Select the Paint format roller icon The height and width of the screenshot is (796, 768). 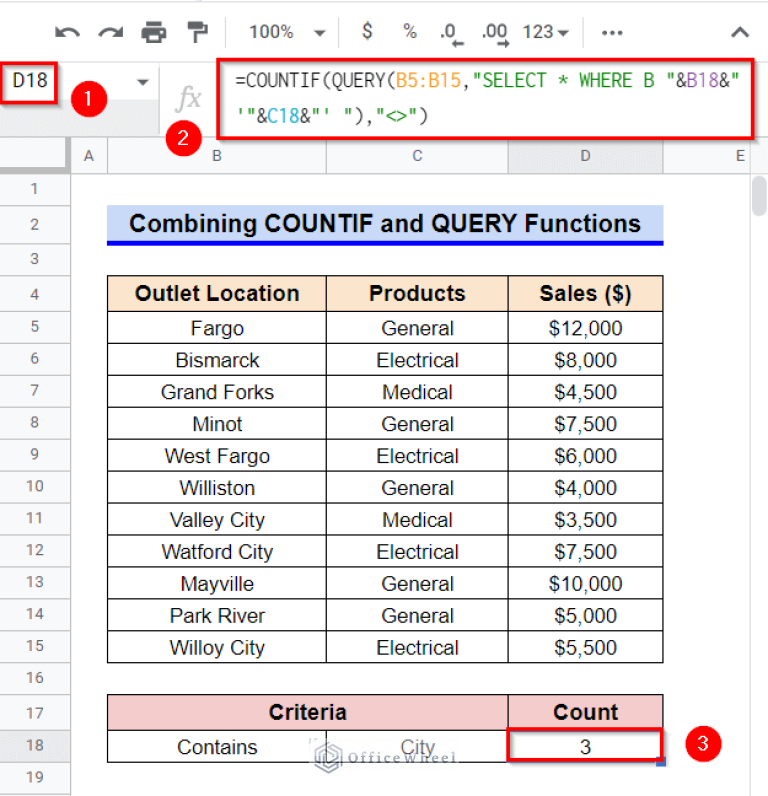tap(198, 32)
